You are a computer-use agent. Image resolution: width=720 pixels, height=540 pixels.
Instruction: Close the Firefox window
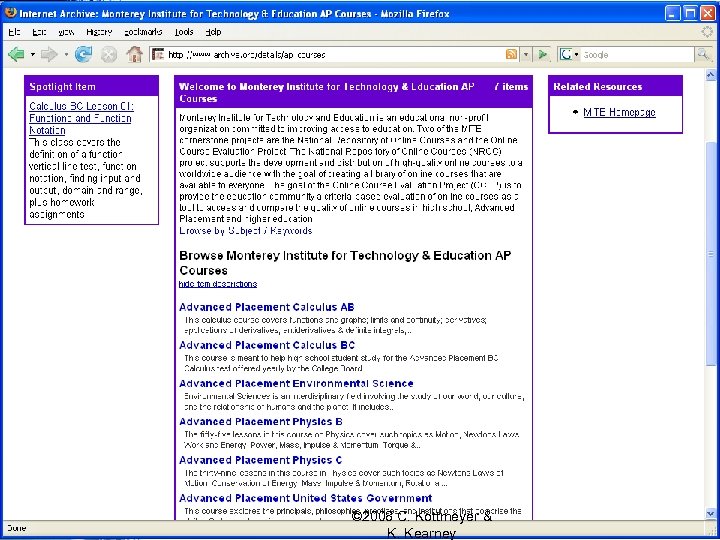(708, 13)
